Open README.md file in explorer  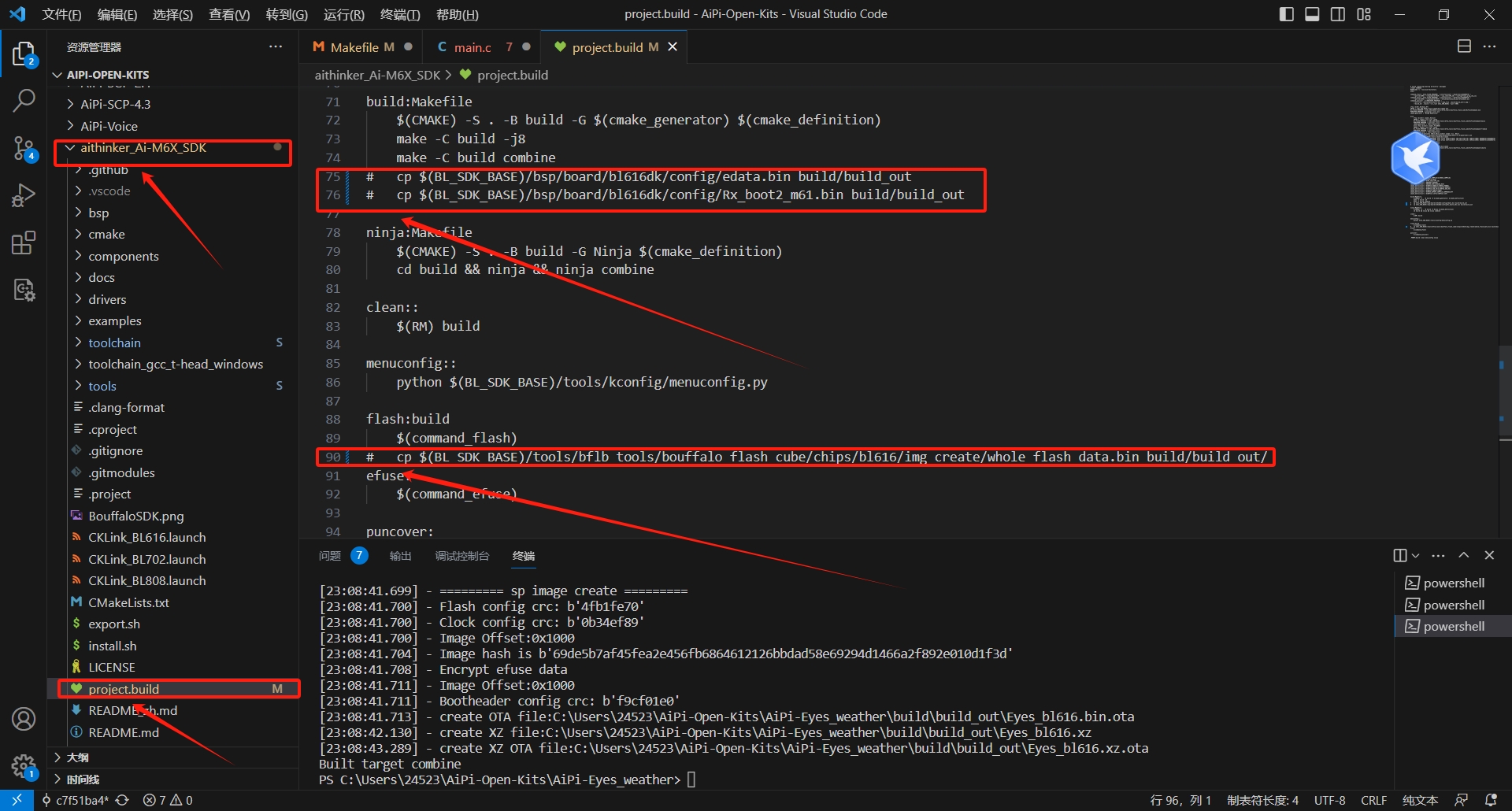[x=173, y=732]
